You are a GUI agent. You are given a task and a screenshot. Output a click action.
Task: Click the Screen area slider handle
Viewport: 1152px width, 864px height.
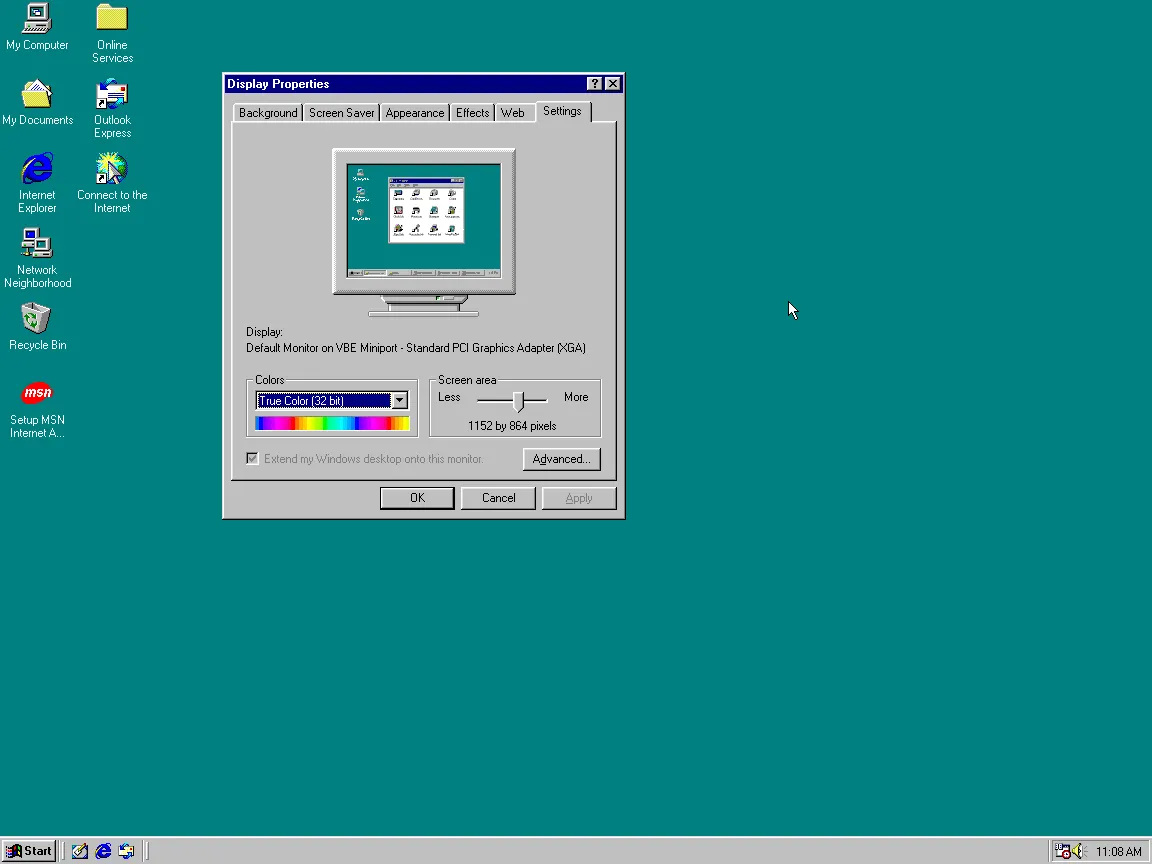518,400
